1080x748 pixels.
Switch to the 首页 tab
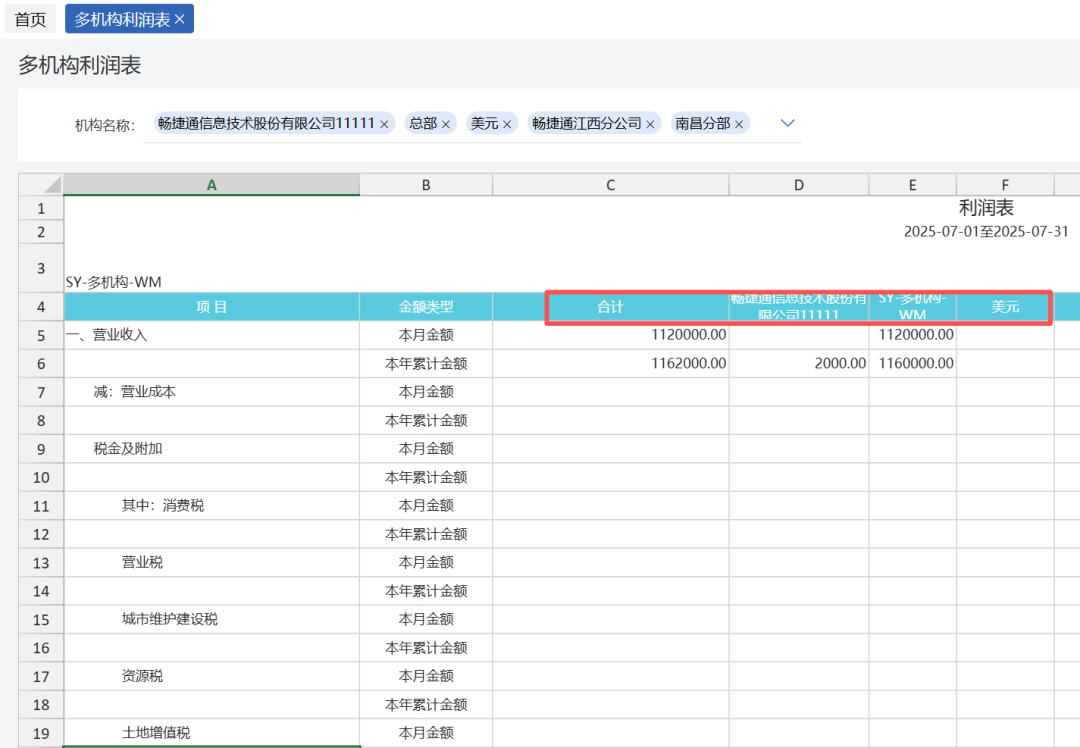click(30, 18)
